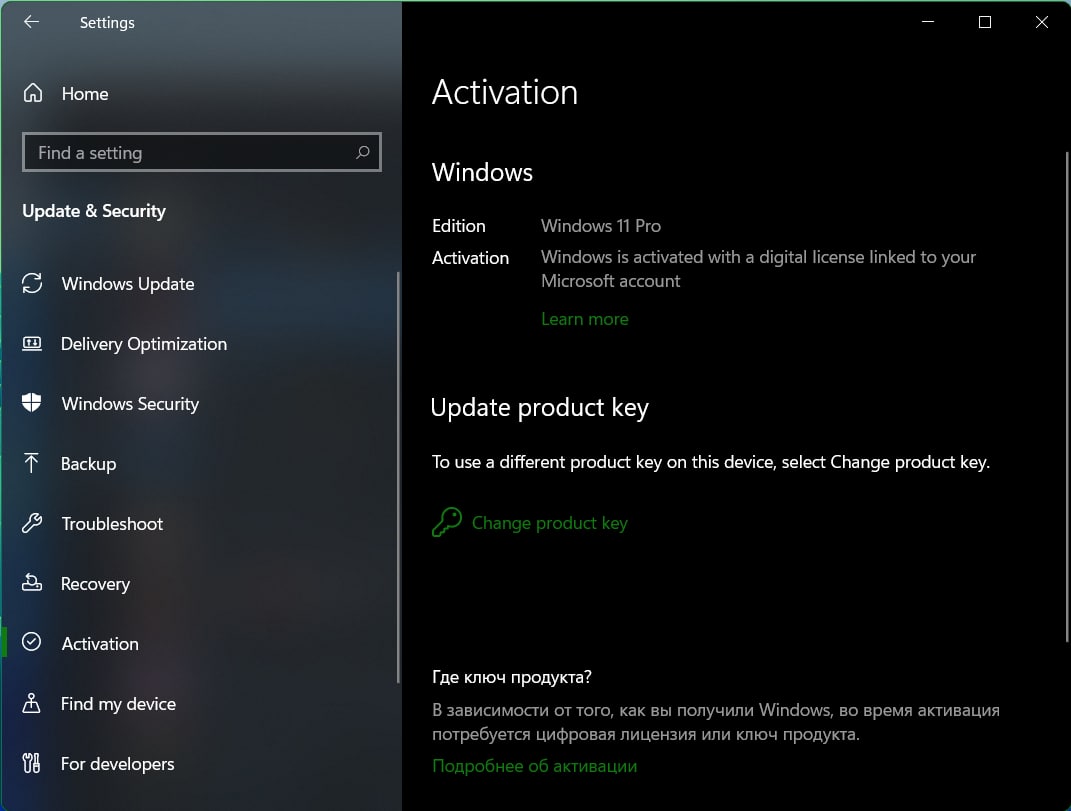Image resolution: width=1071 pixels, height=811 pixels.
Task: Click the Windows Security shield icon
Action: tap(31, 402)
